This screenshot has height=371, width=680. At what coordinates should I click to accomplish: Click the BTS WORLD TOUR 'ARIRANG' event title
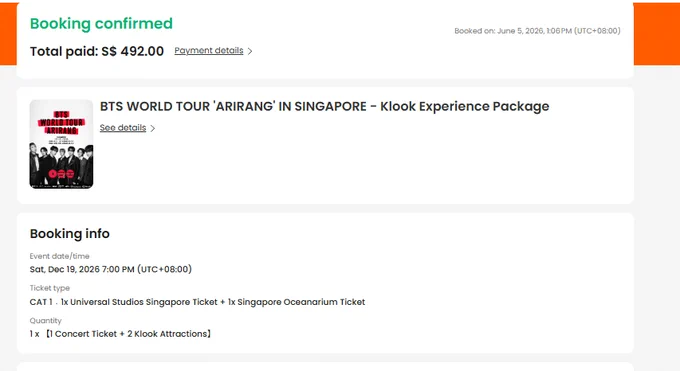(324, 106)
